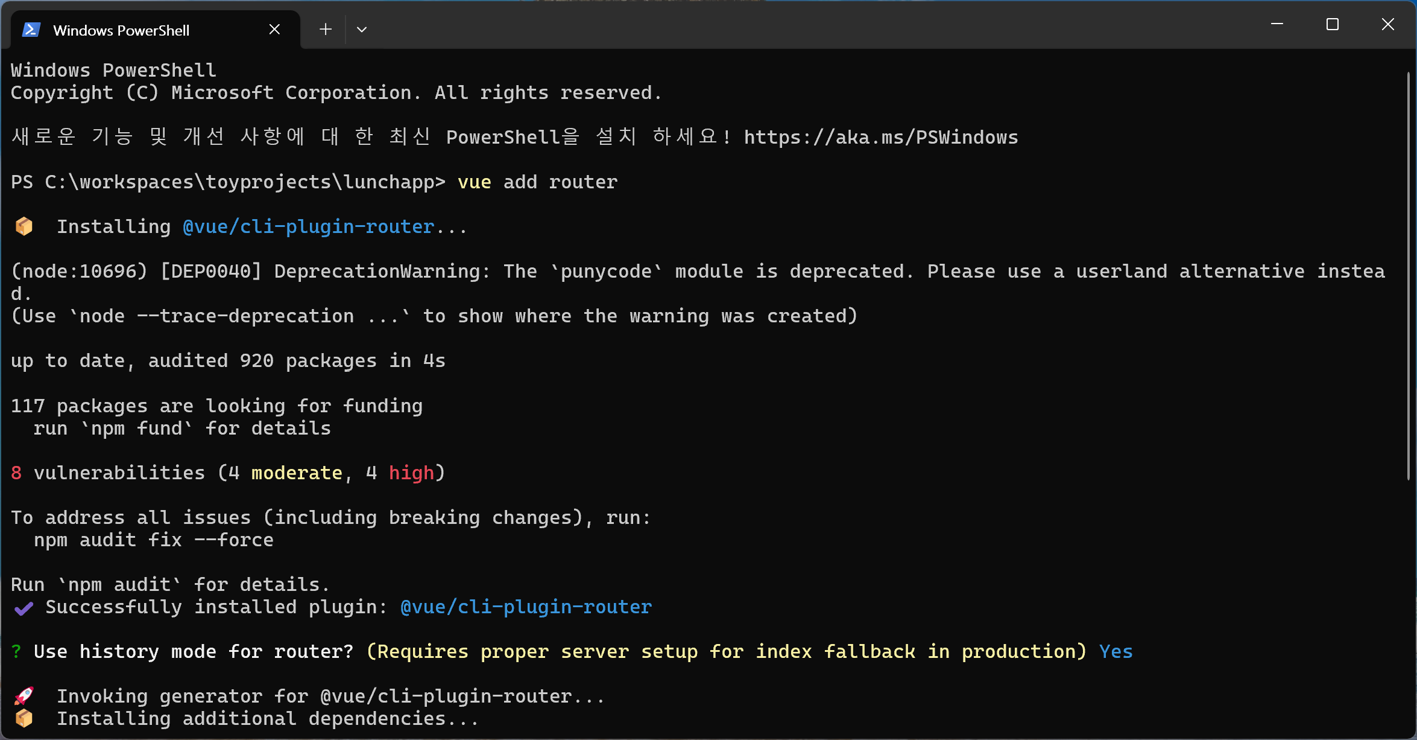Image resolution: width=1417 pixels, height=740 pixels.
Task: Close the terminal window
Action: tap(1388, 24)
